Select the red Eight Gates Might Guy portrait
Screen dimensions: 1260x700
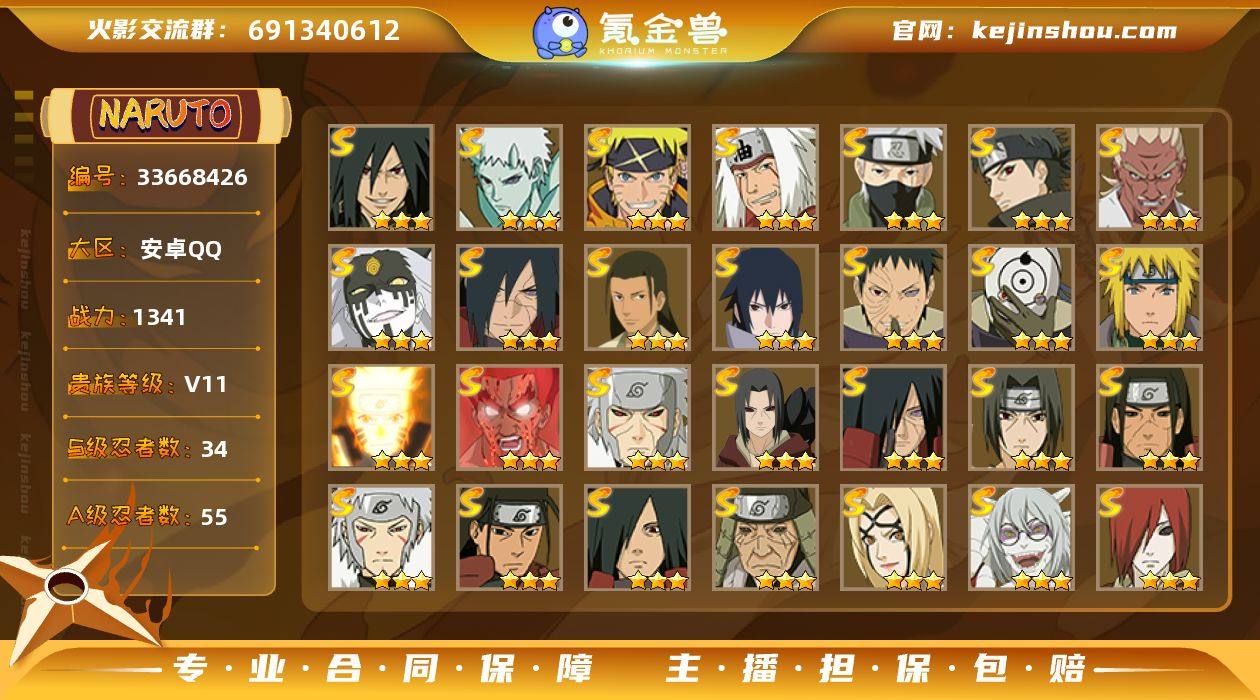pos(509,418)
